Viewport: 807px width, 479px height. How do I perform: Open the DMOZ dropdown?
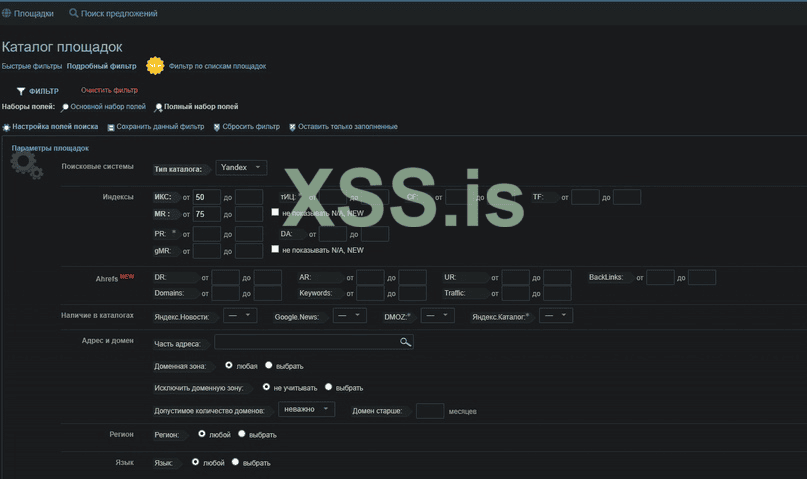point(437,315)
